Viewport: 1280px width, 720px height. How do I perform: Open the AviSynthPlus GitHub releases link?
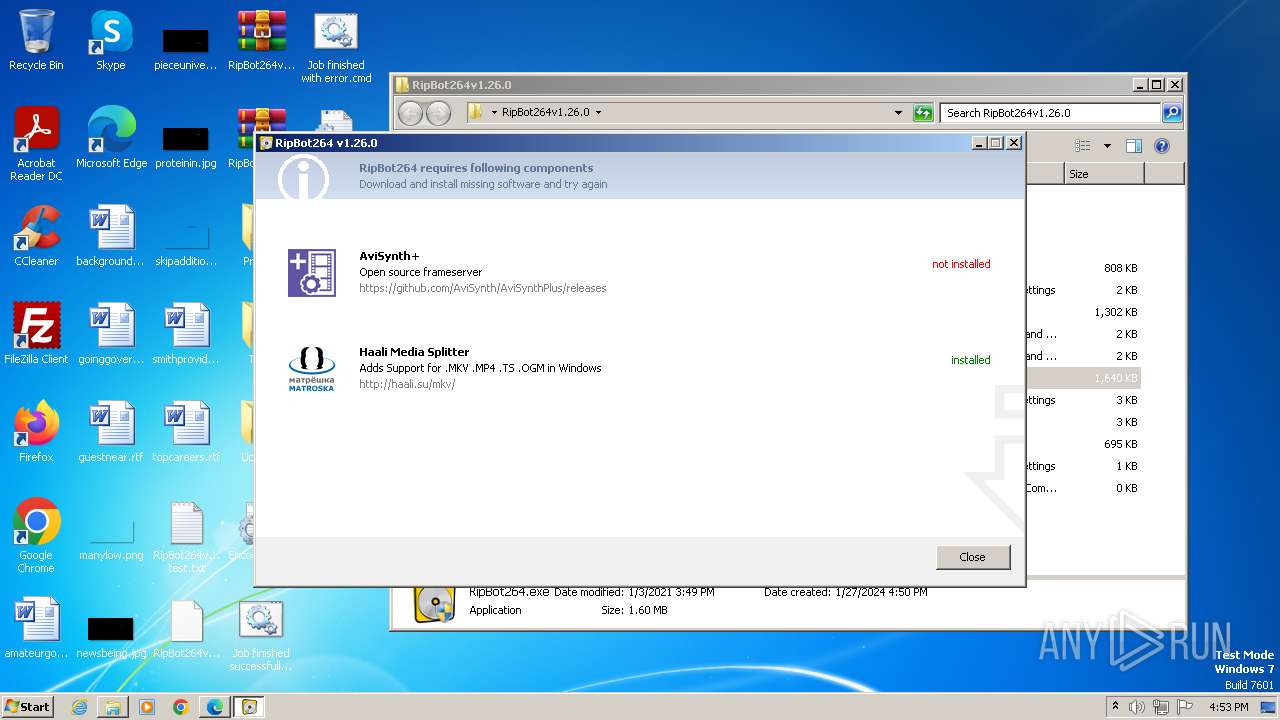click(483, 288)
